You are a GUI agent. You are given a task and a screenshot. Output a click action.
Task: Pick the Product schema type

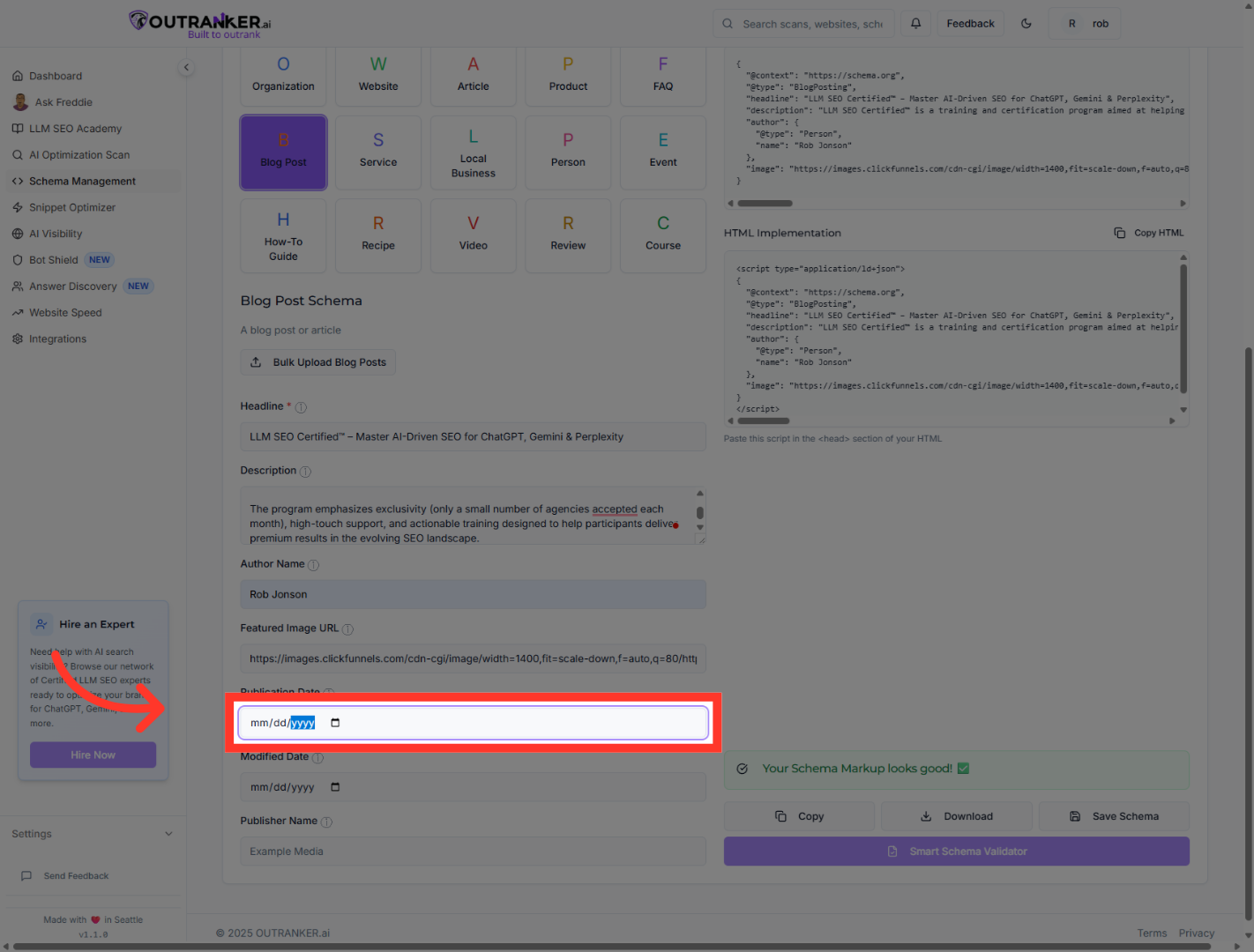[568, 76]
